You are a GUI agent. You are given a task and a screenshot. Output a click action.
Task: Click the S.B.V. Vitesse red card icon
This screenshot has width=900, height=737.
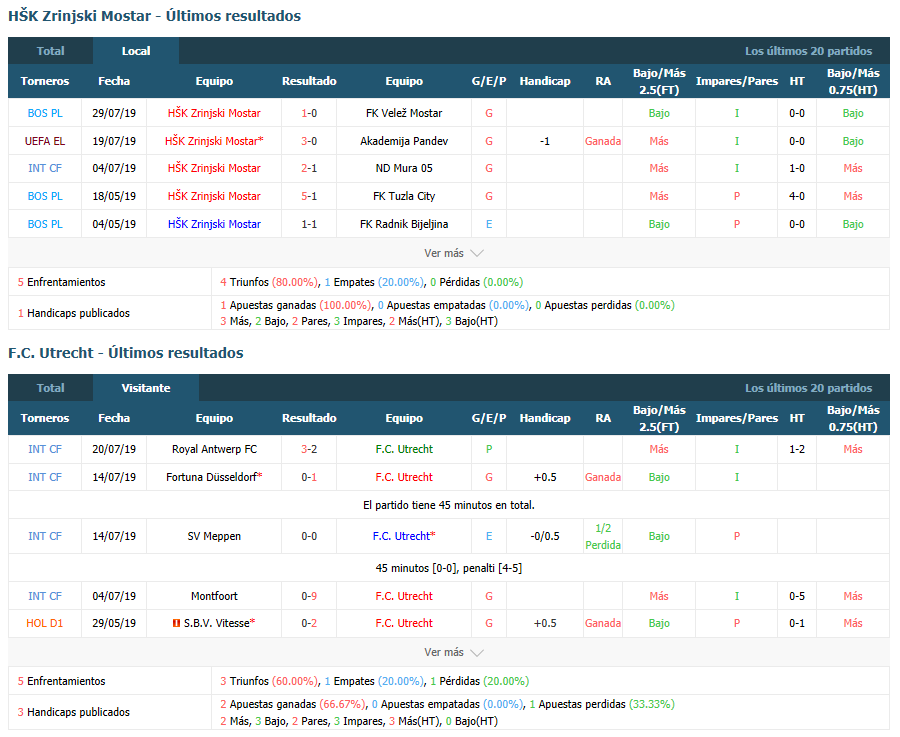click(176, 623)
